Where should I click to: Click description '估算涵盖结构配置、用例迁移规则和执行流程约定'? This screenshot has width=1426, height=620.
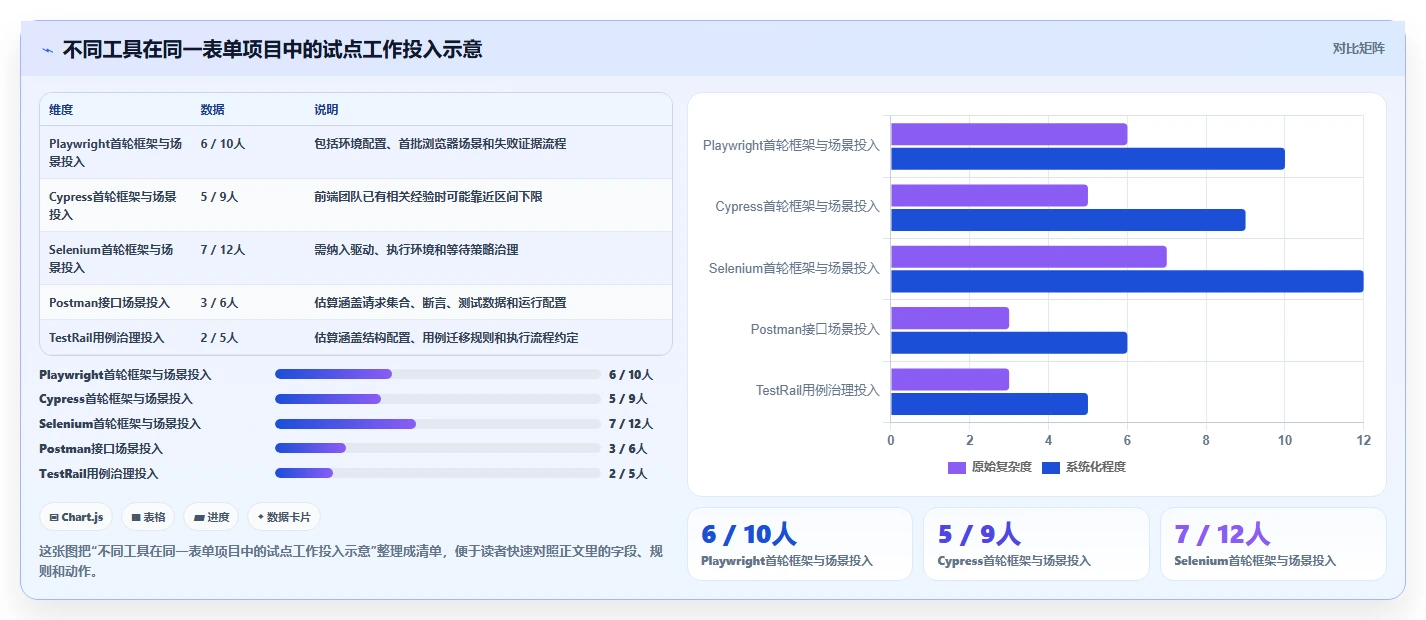[x=446, y=338]
